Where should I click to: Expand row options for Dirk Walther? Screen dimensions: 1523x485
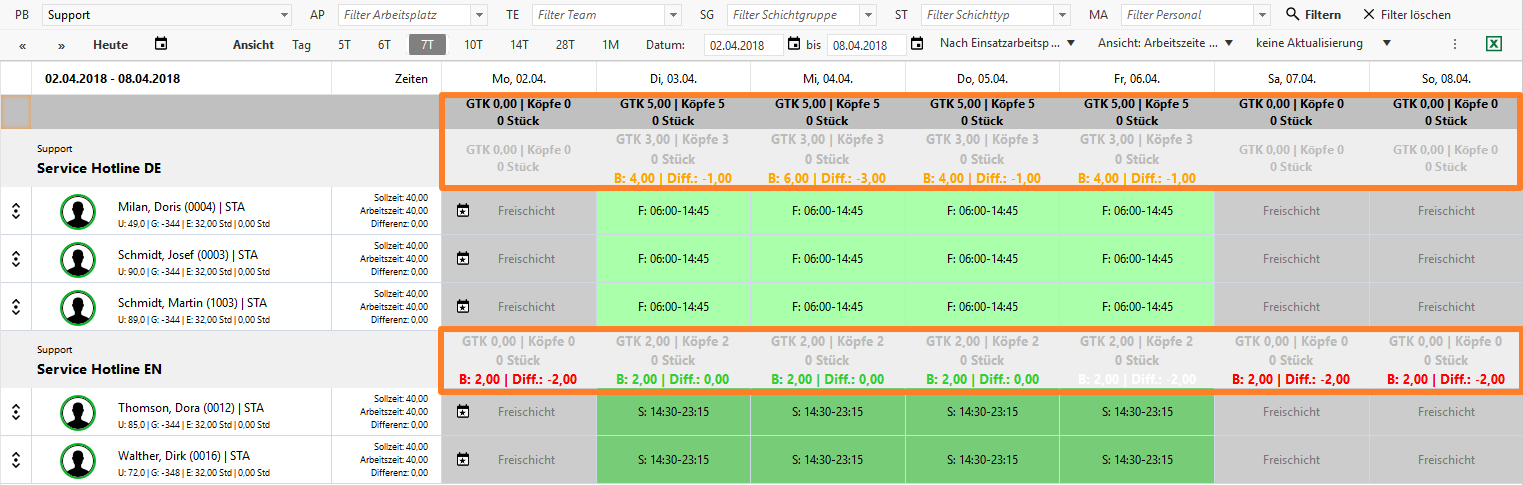16,460
